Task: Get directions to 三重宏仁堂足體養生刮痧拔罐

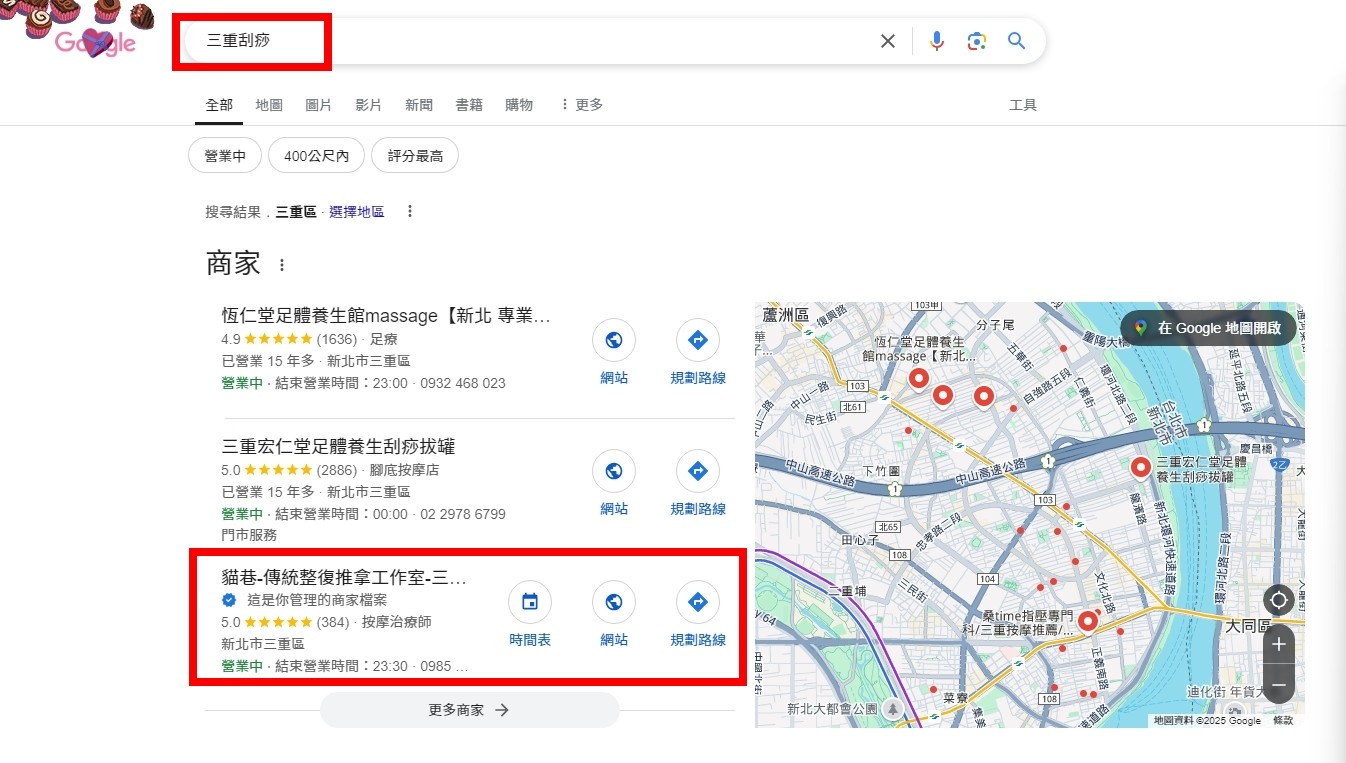Action: [698, 483]
